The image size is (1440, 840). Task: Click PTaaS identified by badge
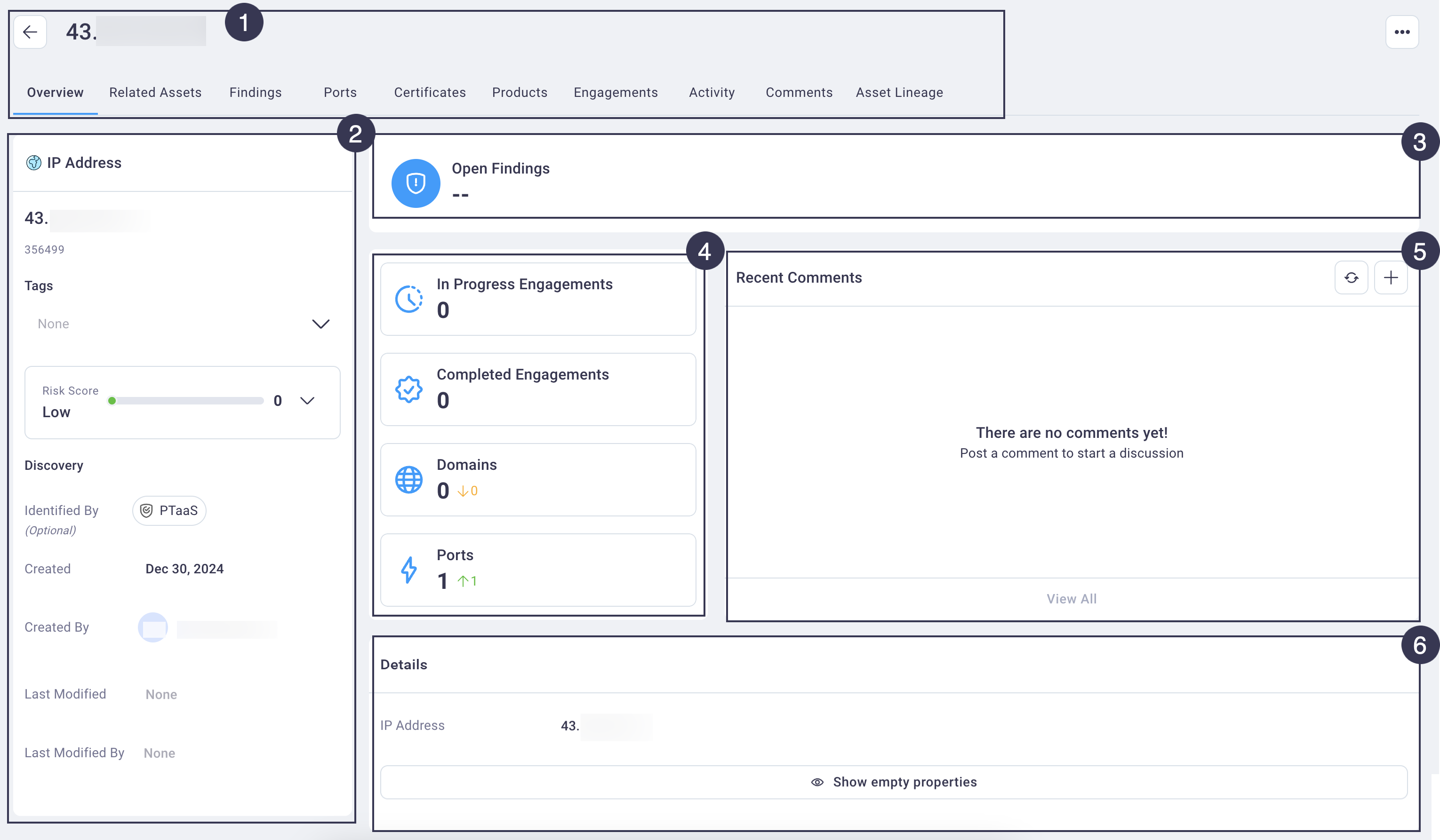tap(170, 510)
